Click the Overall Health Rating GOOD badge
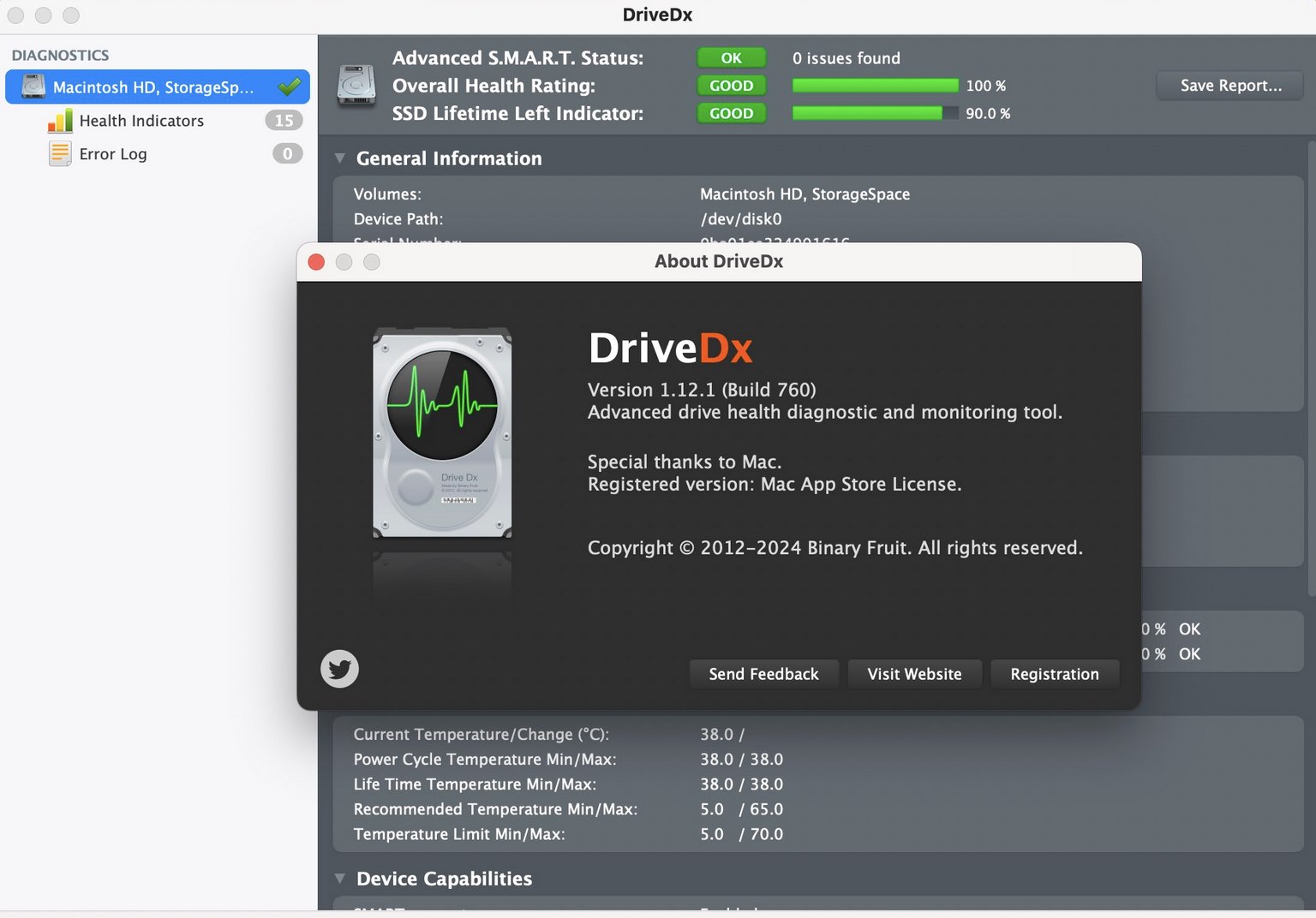 pos(731,86)
